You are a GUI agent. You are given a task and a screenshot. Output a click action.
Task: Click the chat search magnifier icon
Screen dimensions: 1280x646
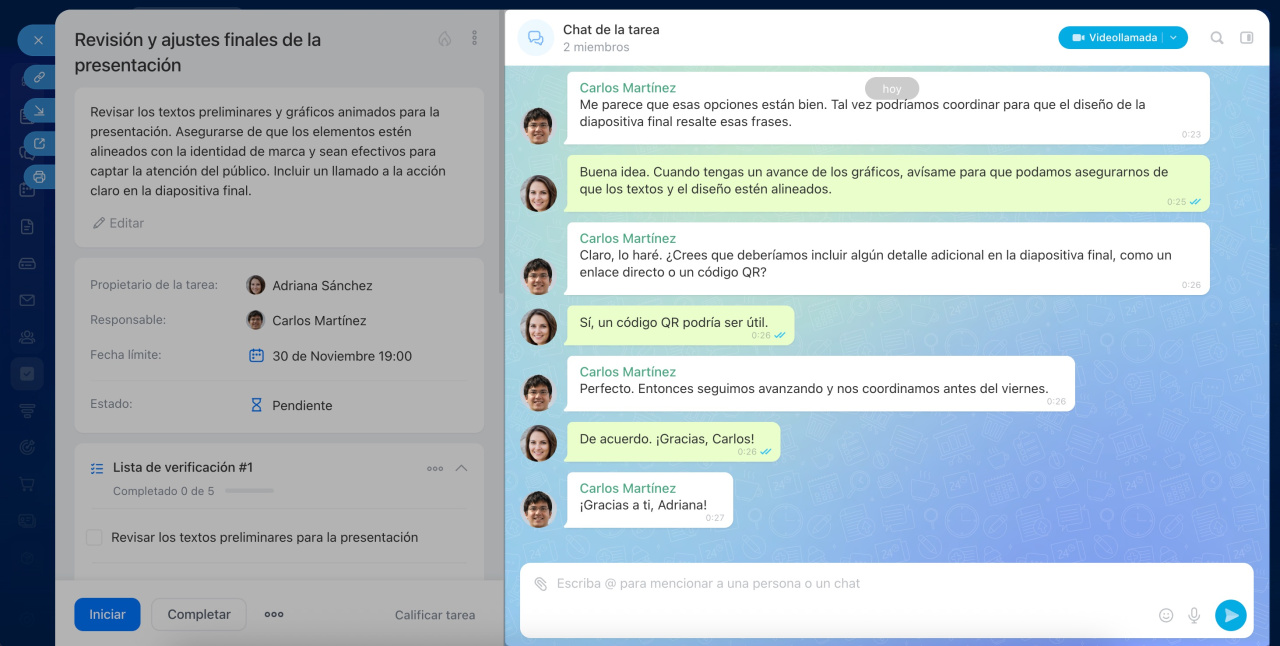[1217, 38]
